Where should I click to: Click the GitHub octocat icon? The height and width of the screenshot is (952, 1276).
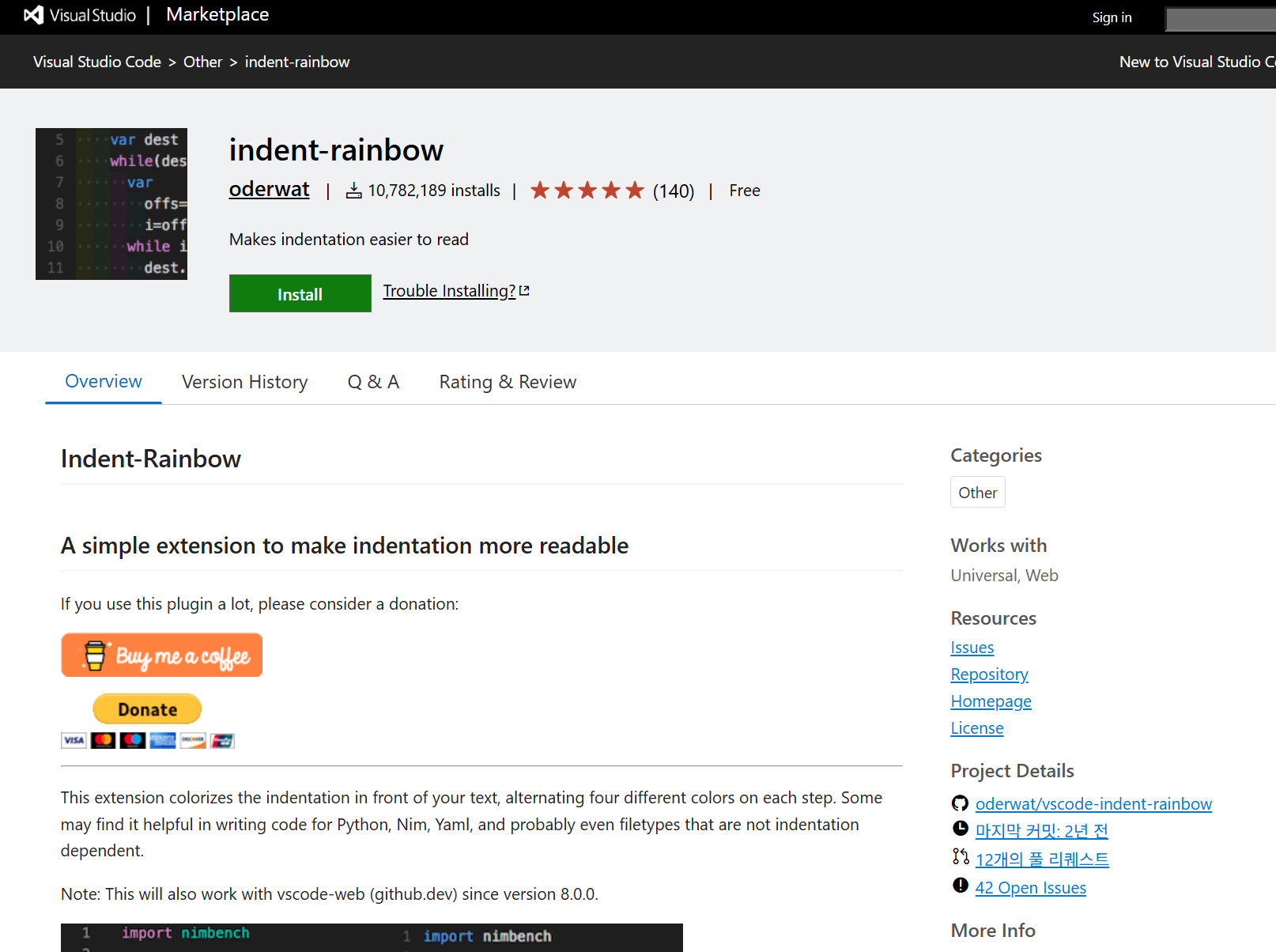click(x=960, y=803)
